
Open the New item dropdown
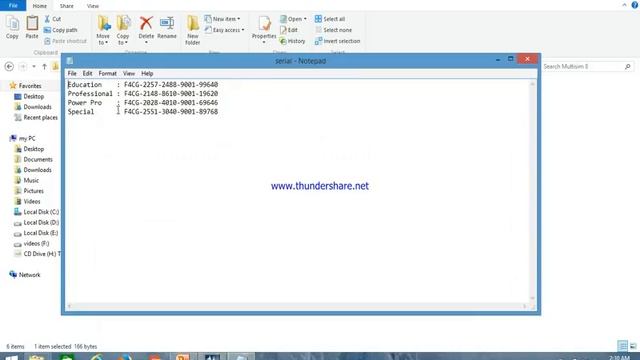[x=222, y=19]
